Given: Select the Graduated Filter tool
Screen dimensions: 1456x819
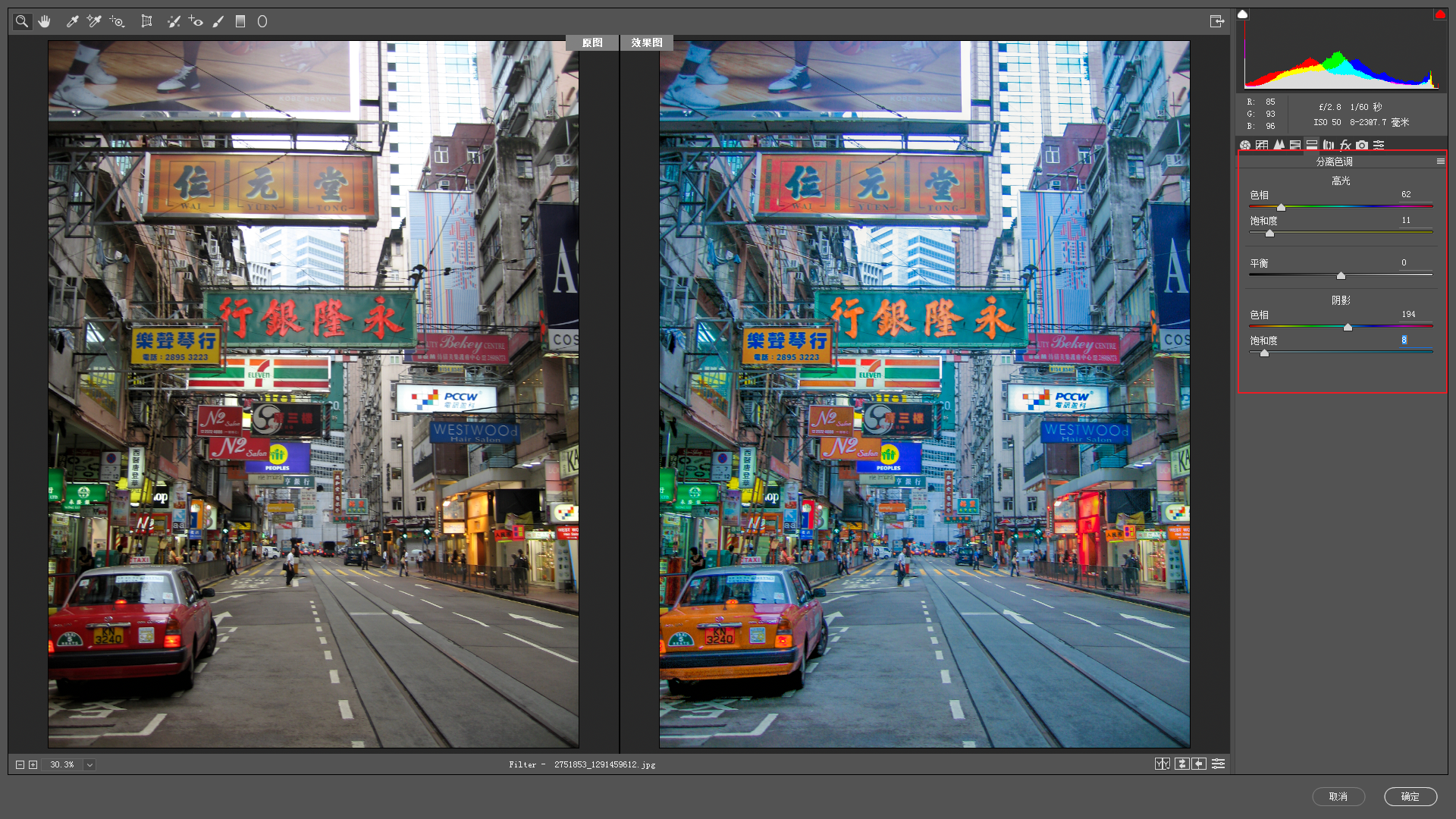Looking at the screenshot, I should (240, 21).
